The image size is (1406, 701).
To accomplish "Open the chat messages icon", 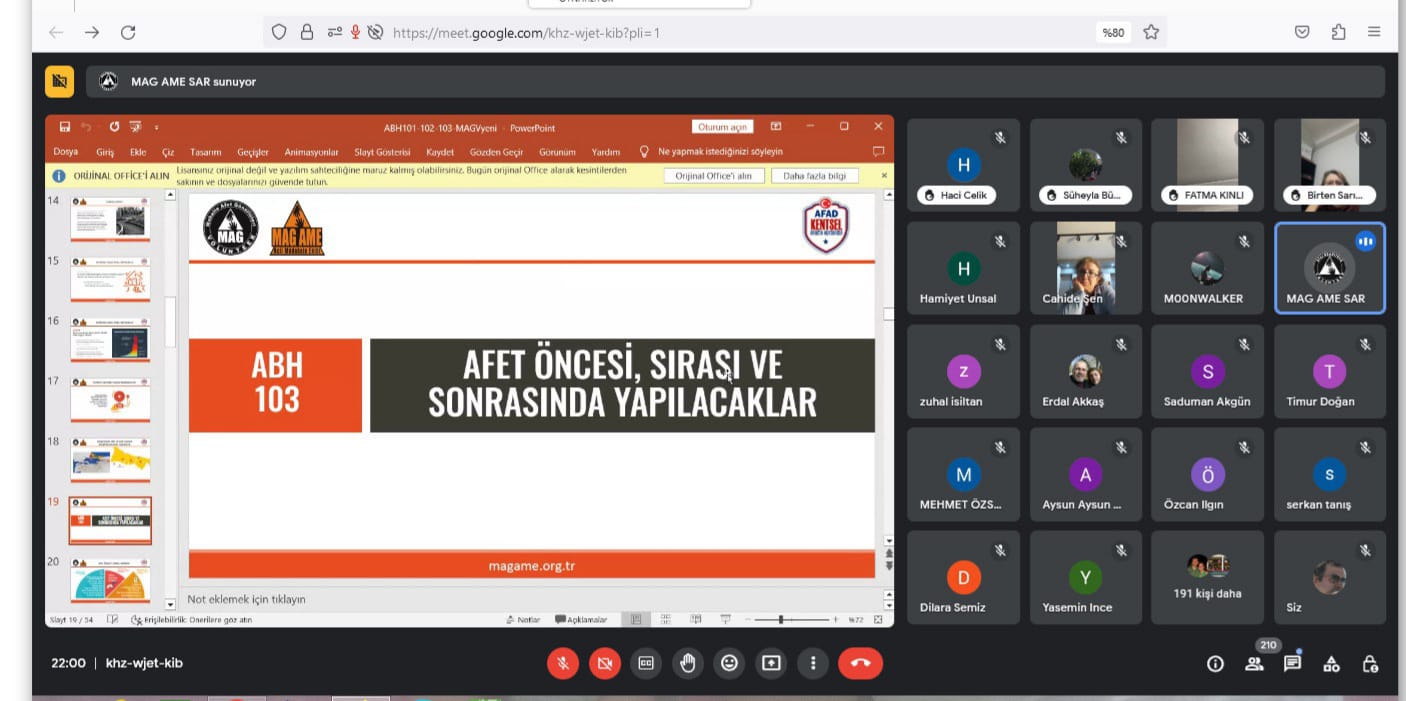I will (1292, 664).
